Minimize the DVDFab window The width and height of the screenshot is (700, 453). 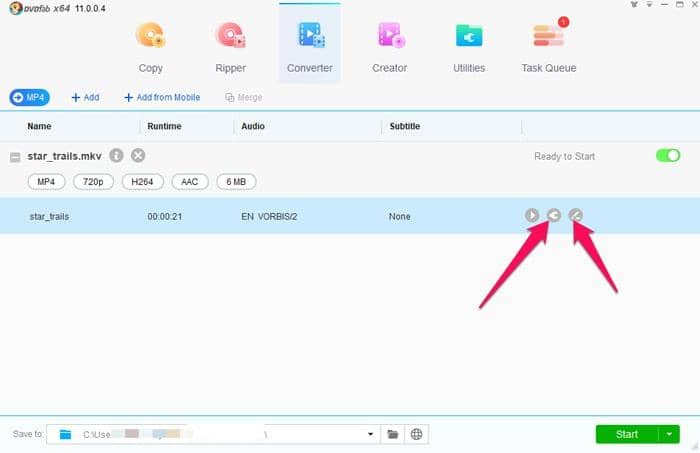click(664, 4)
